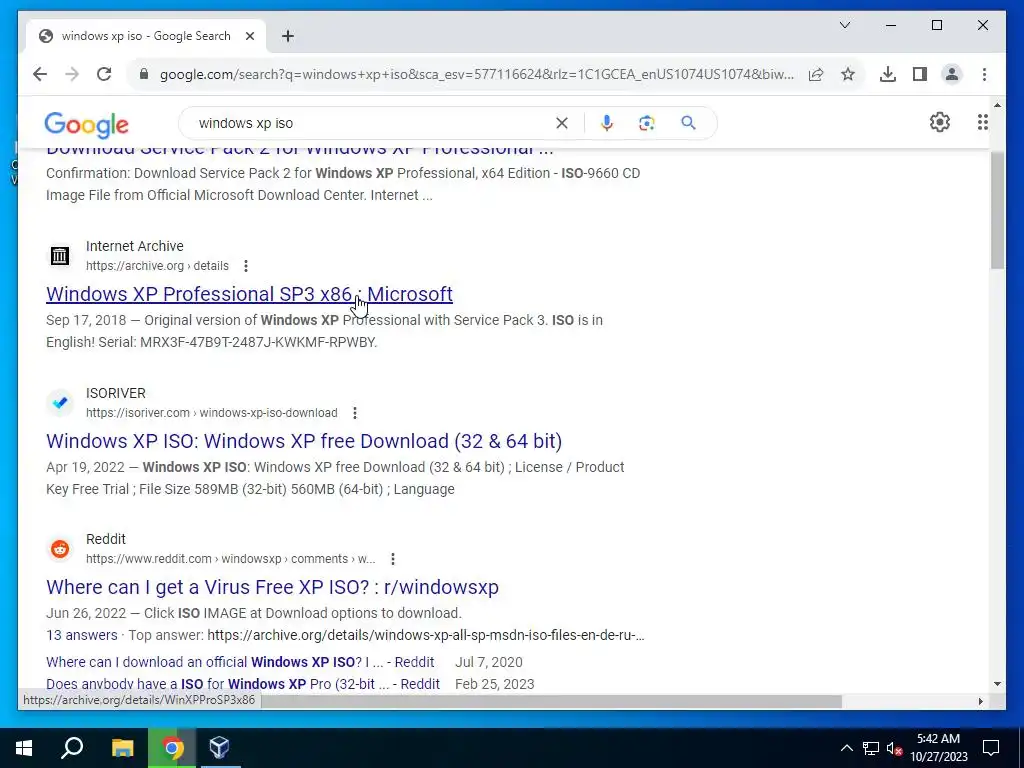Screen dimensions: 1024x768
Task: Open the 13 answers link
Action: 82,635
